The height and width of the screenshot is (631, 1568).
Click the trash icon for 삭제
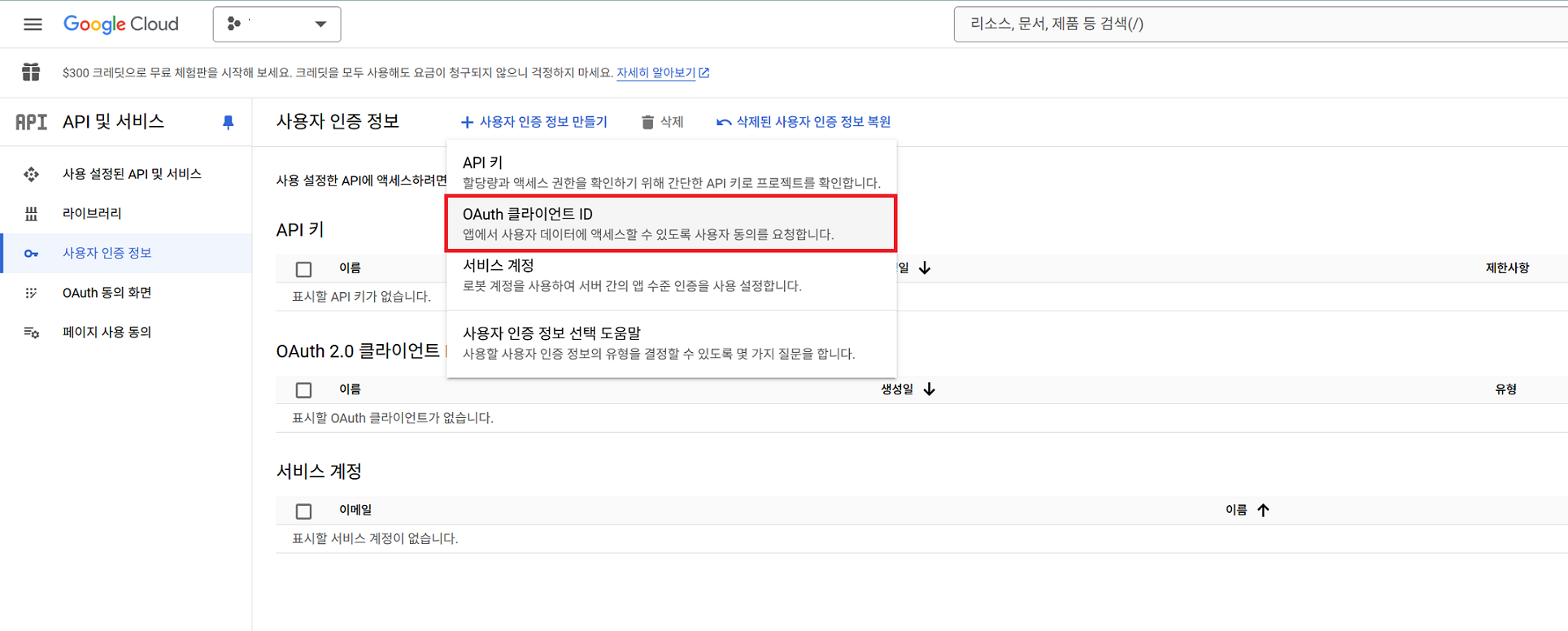[647, 122]
